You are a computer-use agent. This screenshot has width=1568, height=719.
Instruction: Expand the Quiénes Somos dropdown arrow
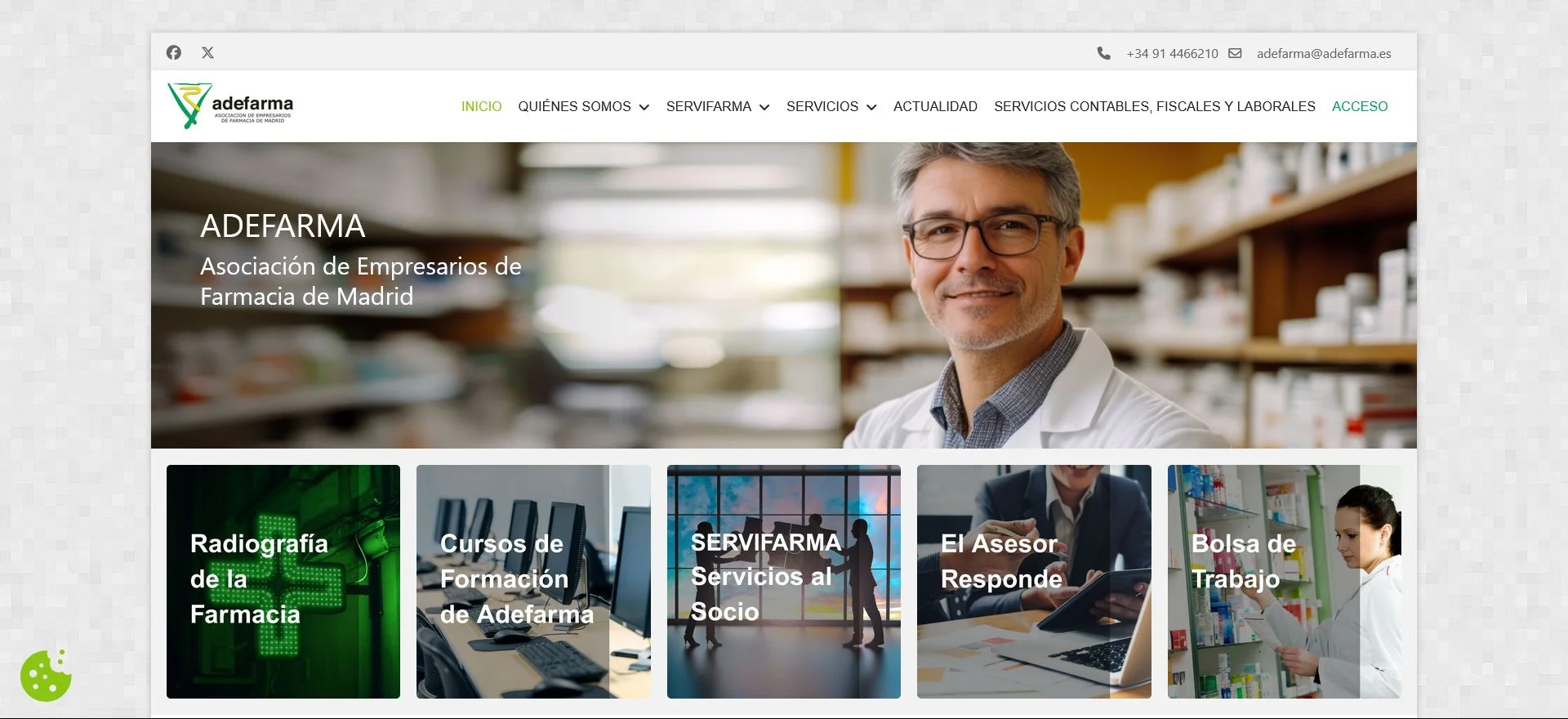pos(644,107)
